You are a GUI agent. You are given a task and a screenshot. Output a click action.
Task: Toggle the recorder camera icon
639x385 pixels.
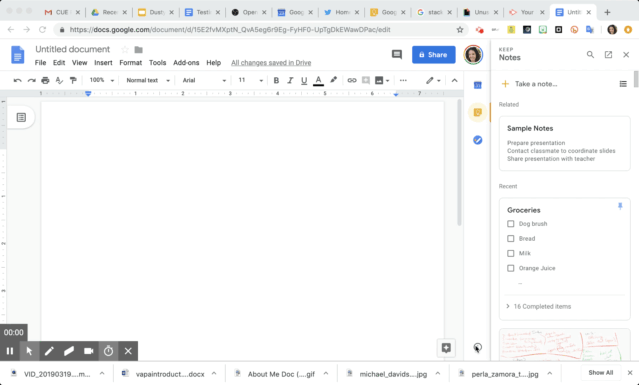(x=88, y=351)
